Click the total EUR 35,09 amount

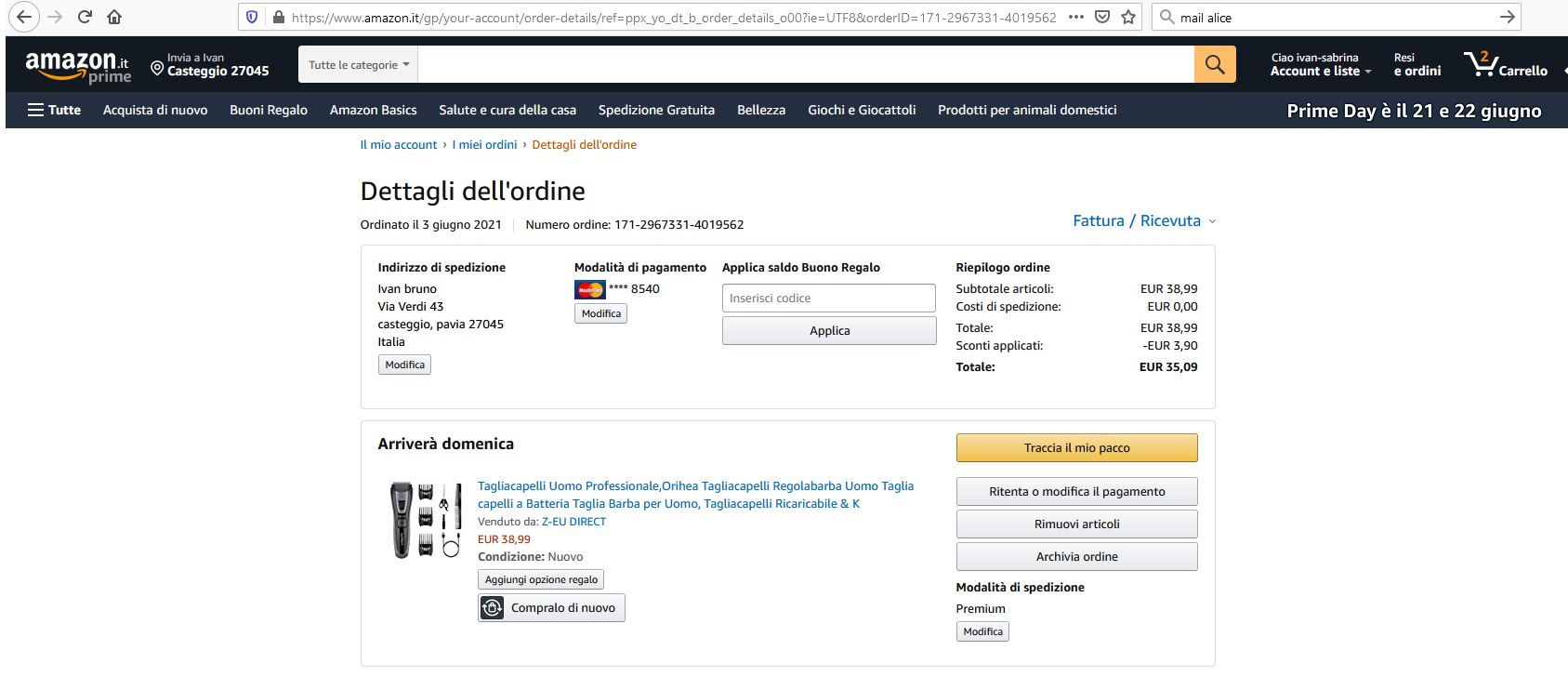[x=1168, y=367]
